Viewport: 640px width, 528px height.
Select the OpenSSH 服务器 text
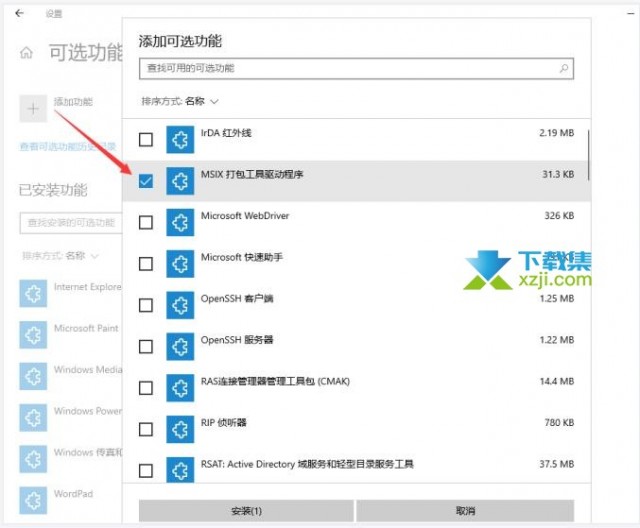click(x=237, y=340)
